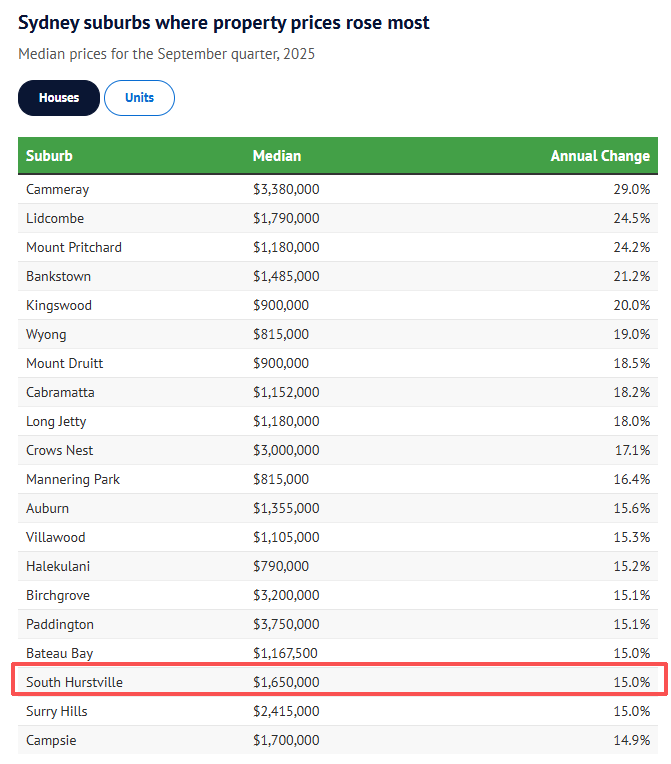Select the highlighted South Hurstville row name
Viewport: 671px width, 764px height.
pyautogui.click(x=74, y=682)
